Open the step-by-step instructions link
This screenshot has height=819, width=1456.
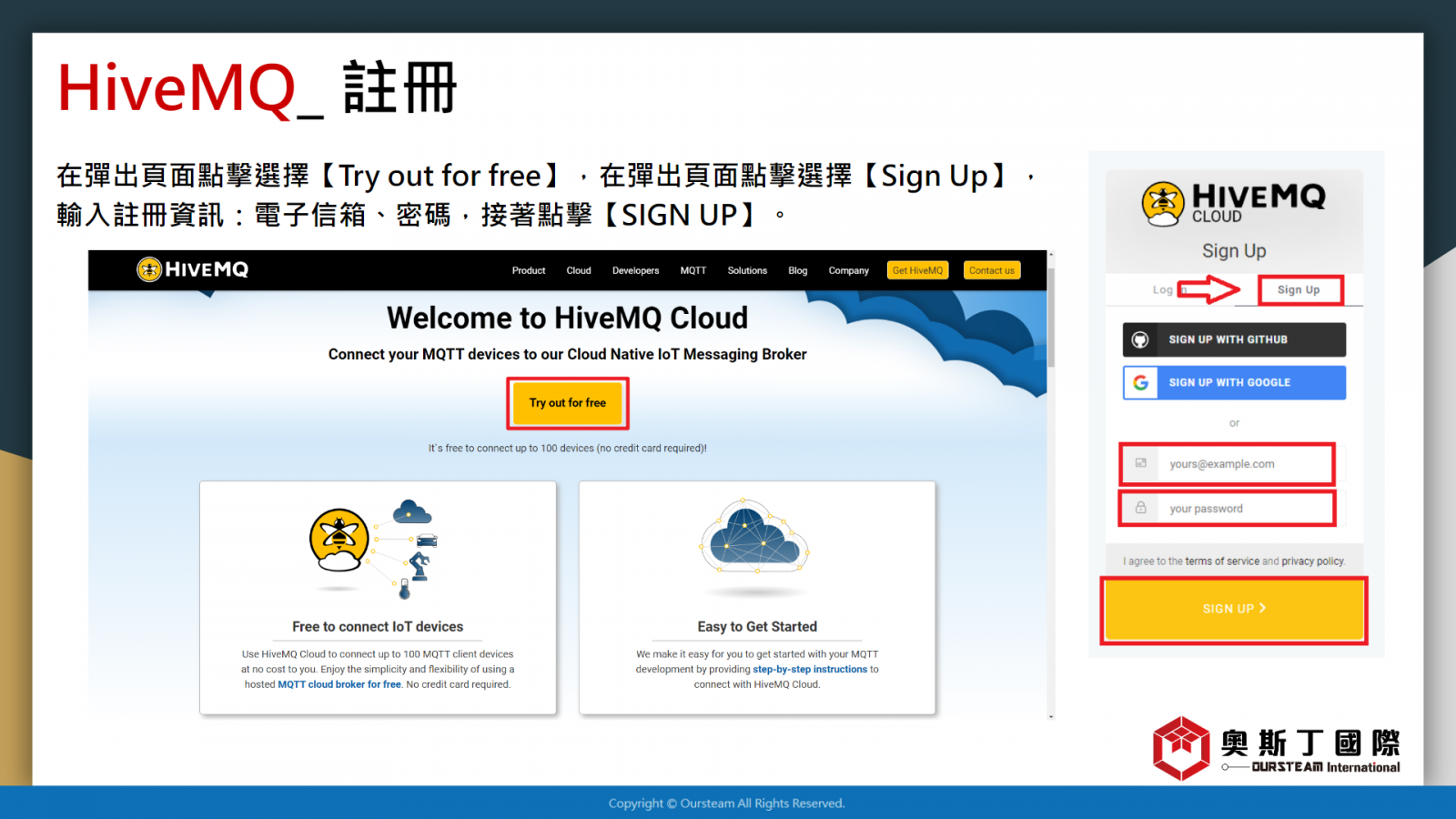(810, 669)
